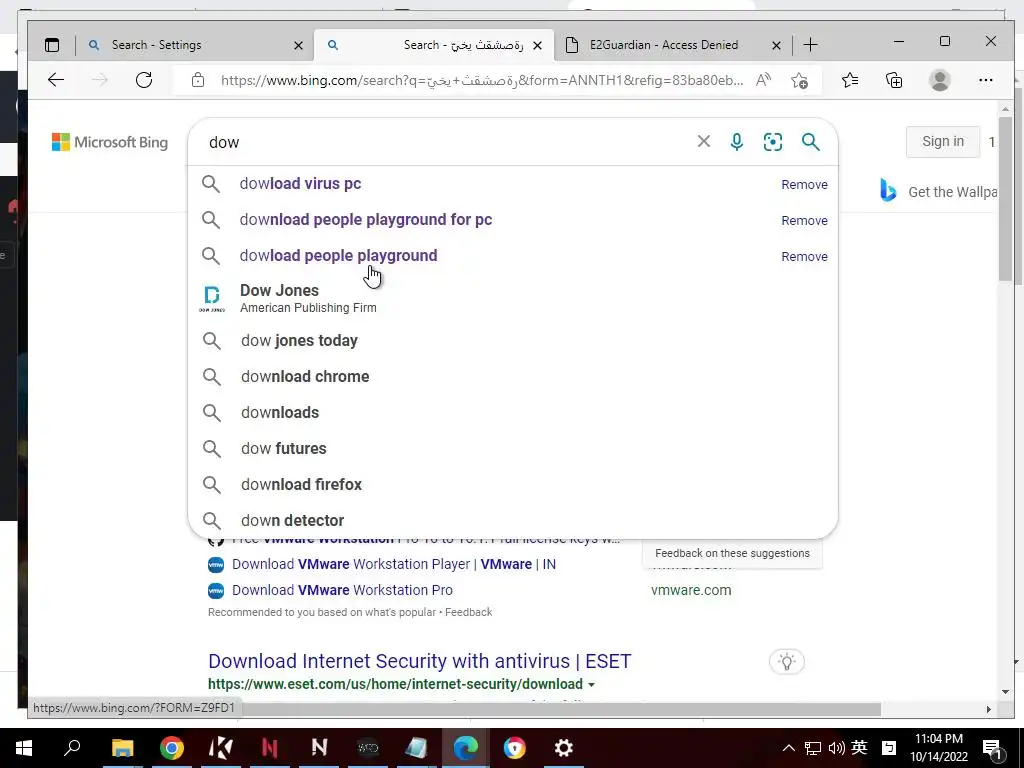
Task: Open the vmware.com link
Action: pyautogui.click(x=691, y=590)
